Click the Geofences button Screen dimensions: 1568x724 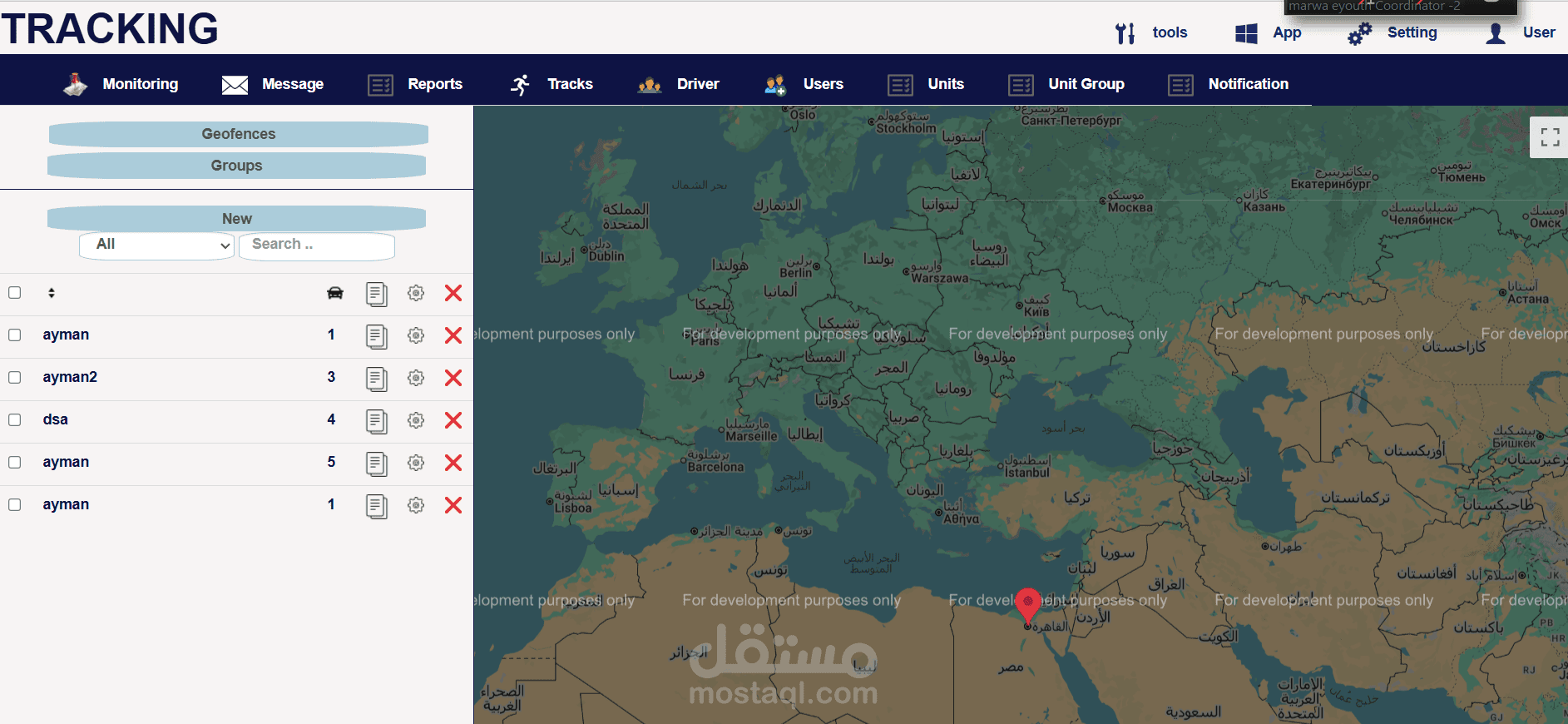238,134
